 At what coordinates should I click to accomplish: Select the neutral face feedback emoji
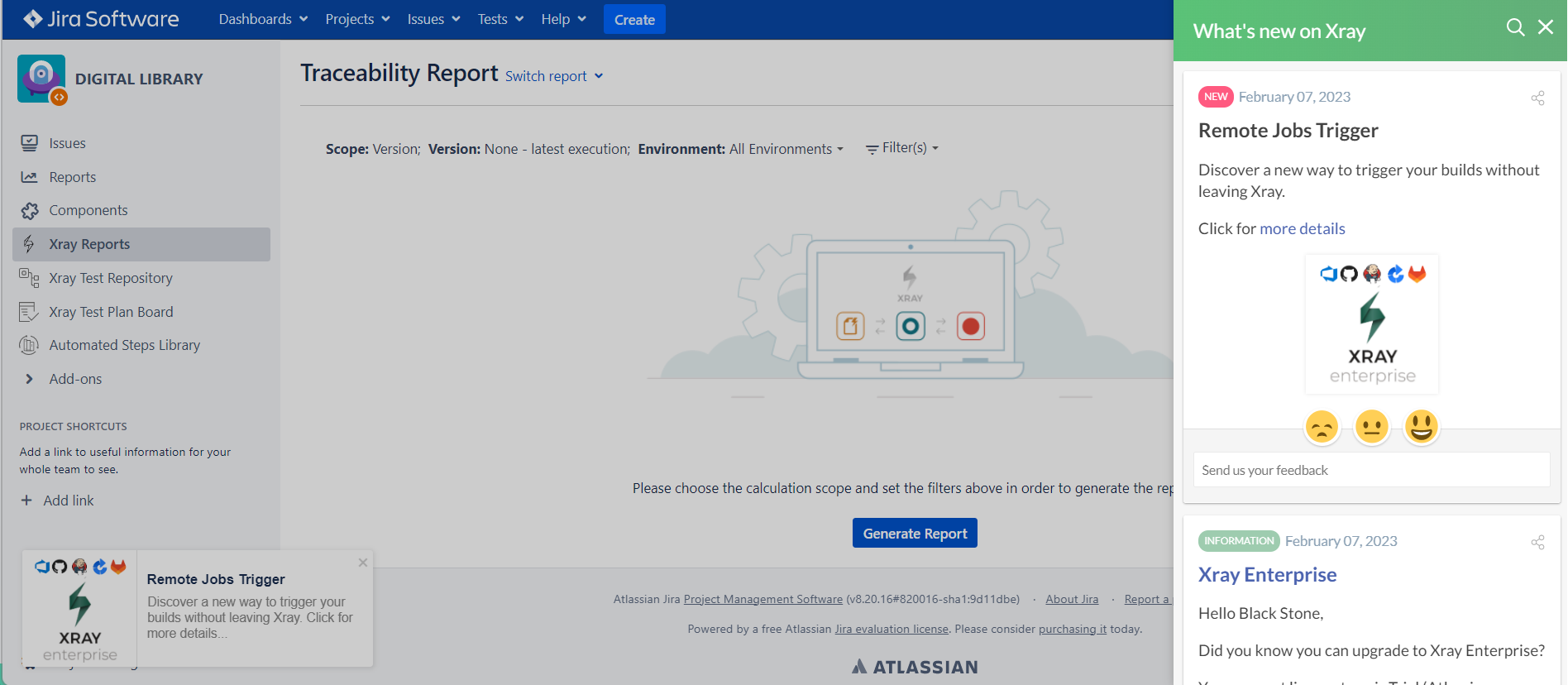pos(1371,427)
